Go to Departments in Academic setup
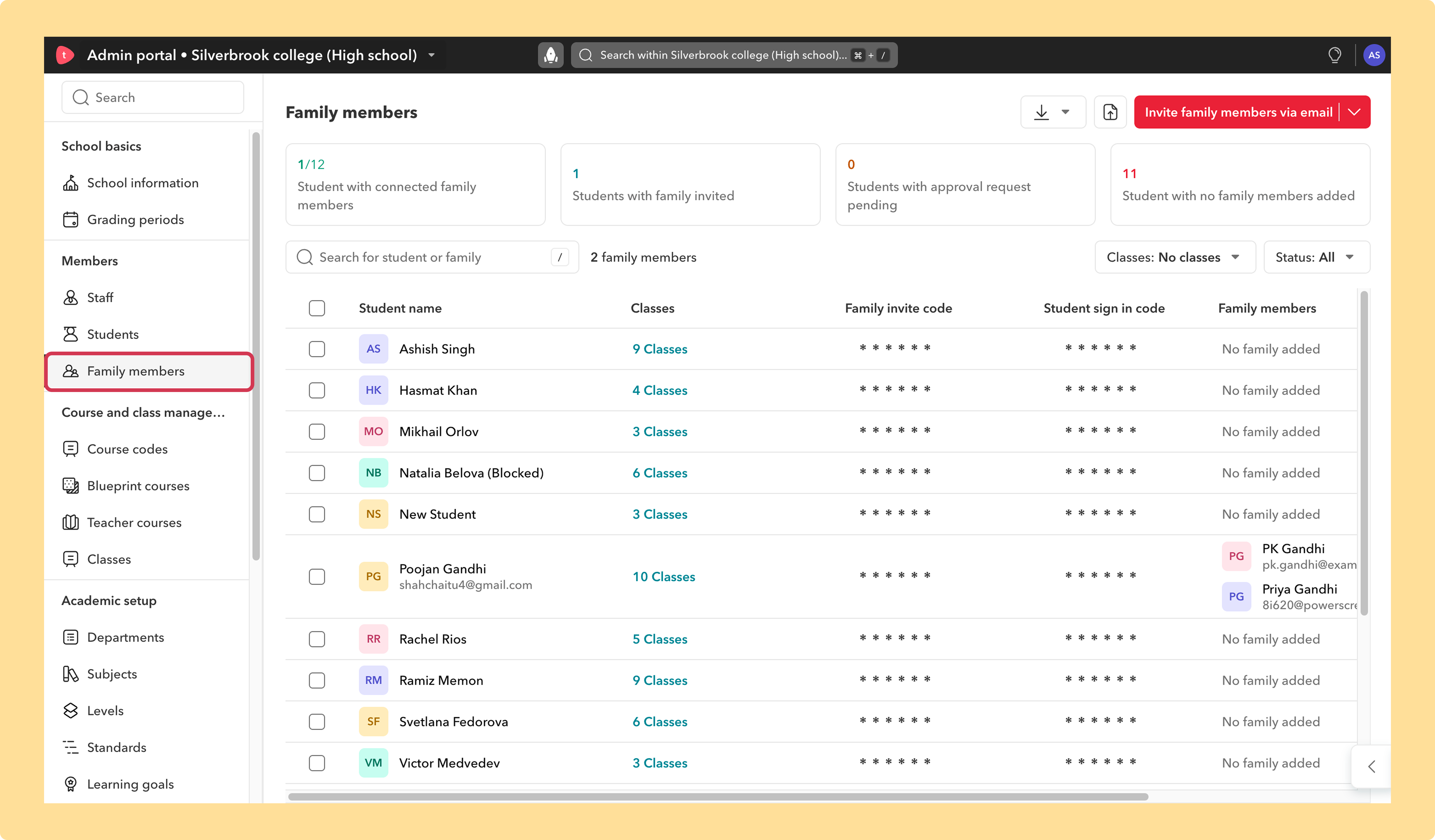Image resolution: width=1435 pixels, height=840 pixels. 125,637
